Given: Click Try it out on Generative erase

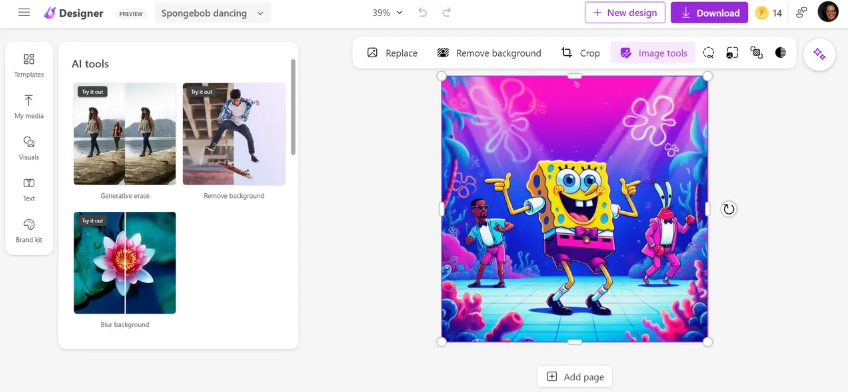Looking at the screenshot, I should click(92, 92).
